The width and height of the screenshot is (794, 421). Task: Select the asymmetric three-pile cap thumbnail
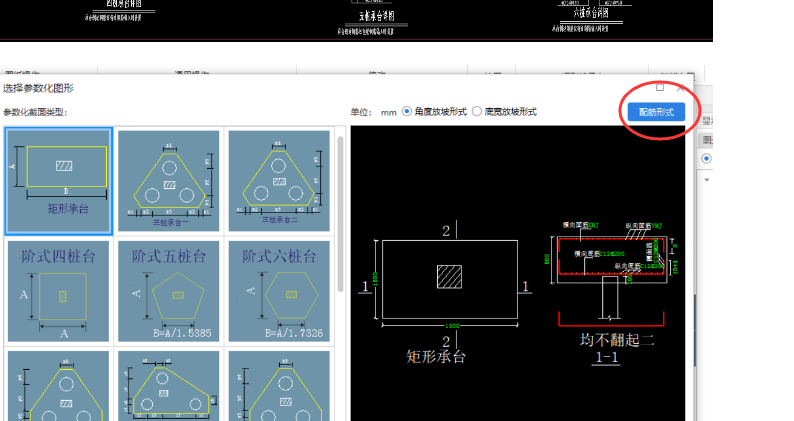pyautogui.click(x=169, y=386)
